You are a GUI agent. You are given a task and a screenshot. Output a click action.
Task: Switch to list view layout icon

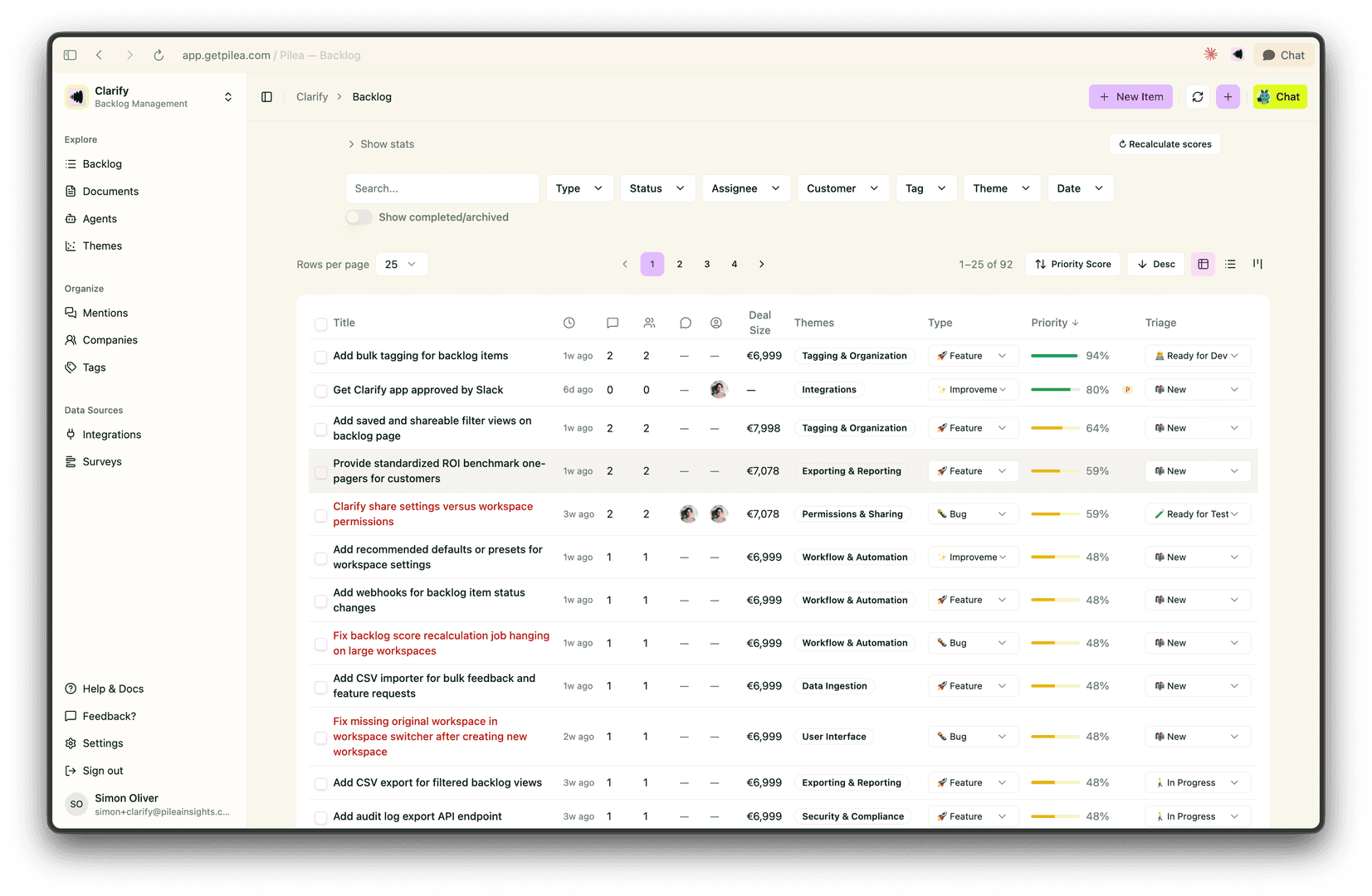pyautogui.click(x=1230, y=264)
